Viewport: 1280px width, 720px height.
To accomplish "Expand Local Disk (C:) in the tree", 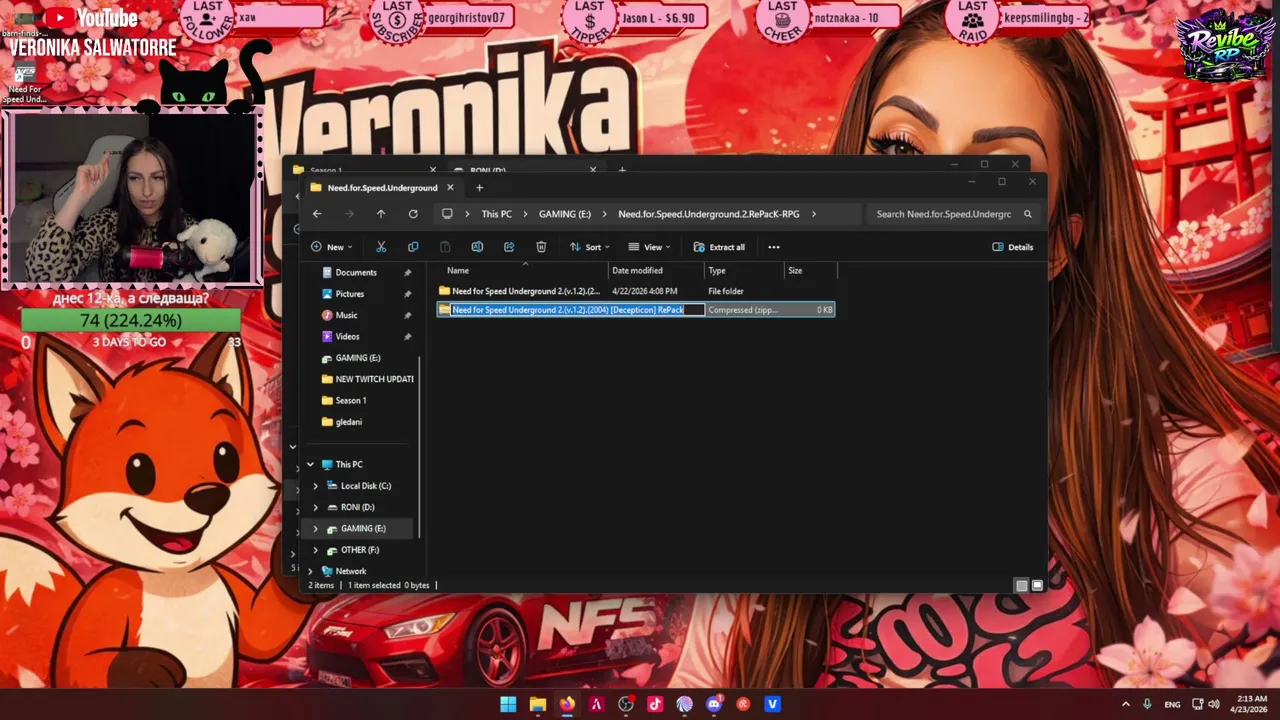I will pyautogui.click(x=316, y=486).
